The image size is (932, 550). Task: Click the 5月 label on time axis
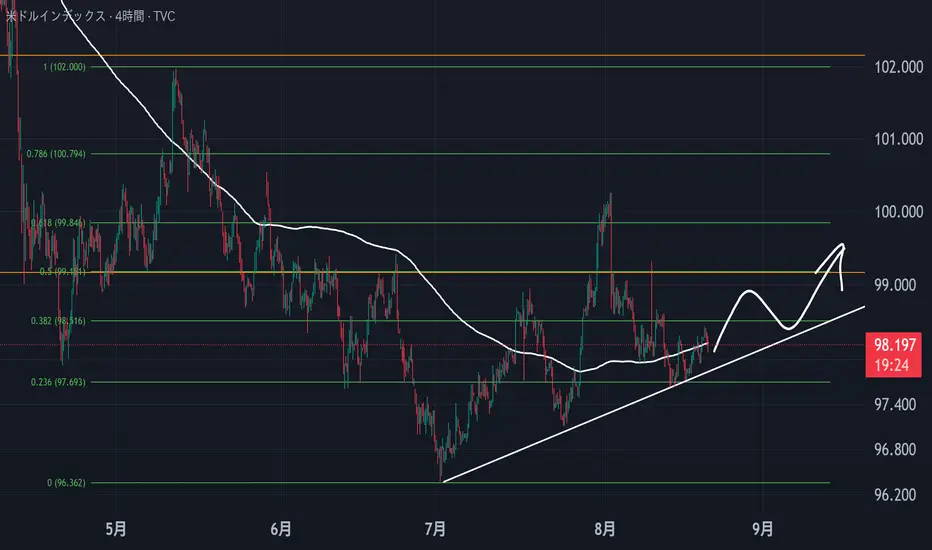(x=116, y=529)
